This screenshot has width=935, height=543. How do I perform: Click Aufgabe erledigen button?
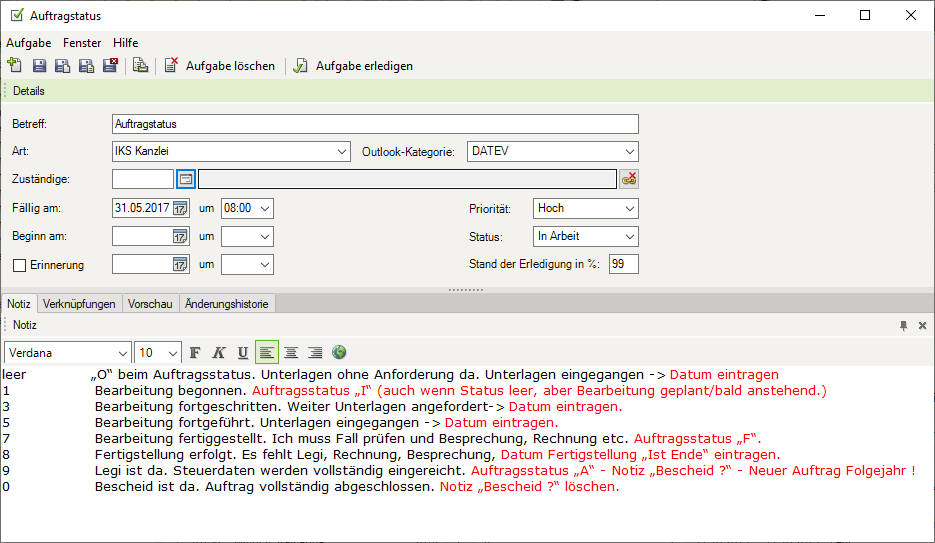point(353,66)
